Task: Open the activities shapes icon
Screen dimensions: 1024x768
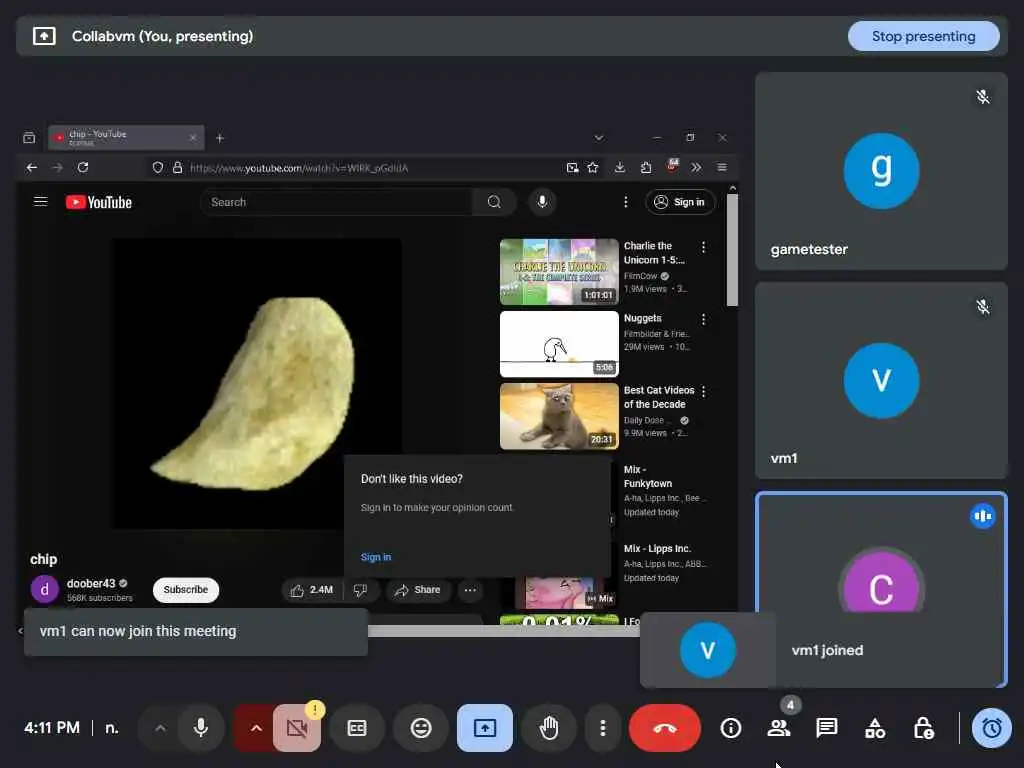Action: coord(875,728)
